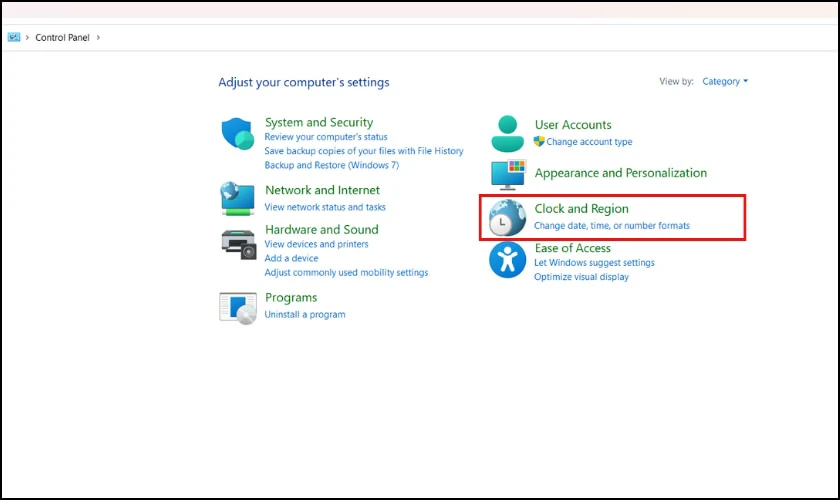The image size is (840, 500).
Task: Expand the chevron before Control Panel breadcrumb
Action: [27, 38]
